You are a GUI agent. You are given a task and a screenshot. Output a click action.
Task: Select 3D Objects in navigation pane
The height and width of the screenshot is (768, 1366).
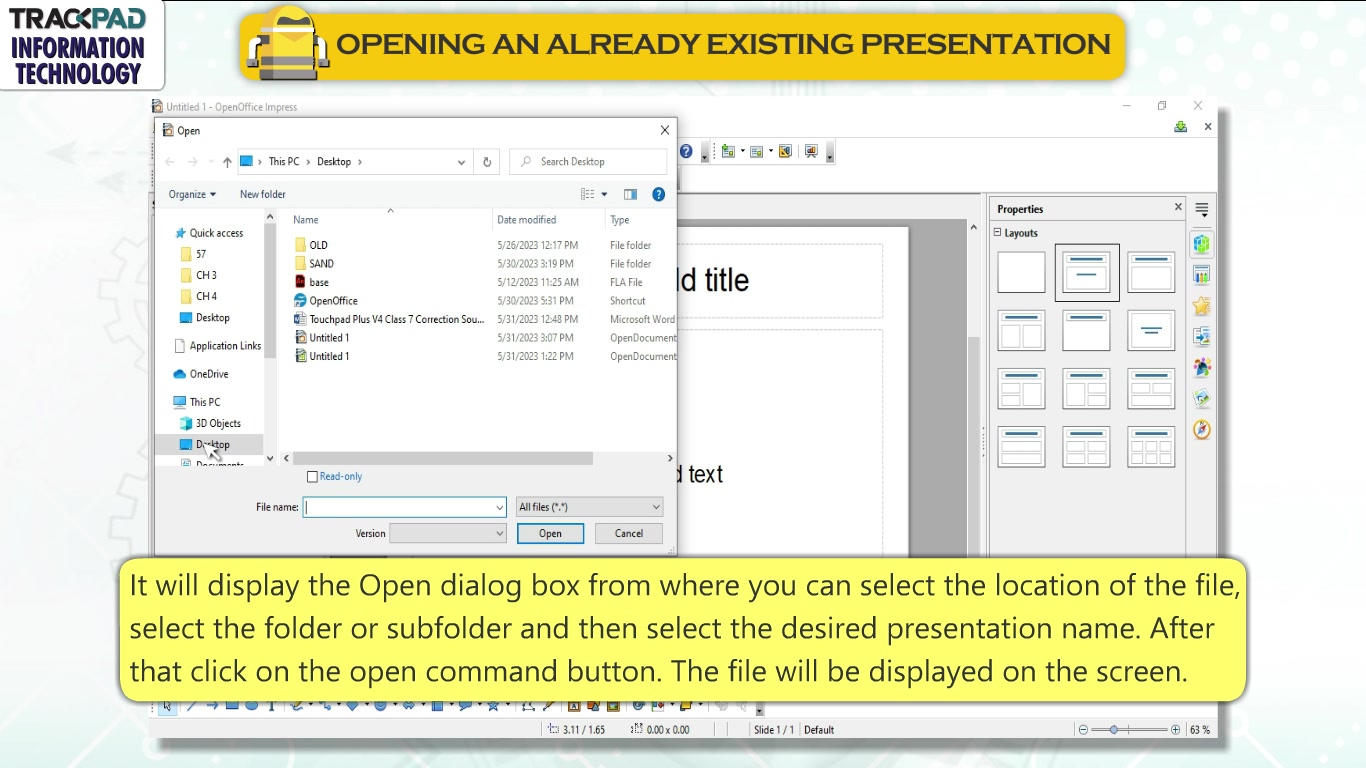211,423
